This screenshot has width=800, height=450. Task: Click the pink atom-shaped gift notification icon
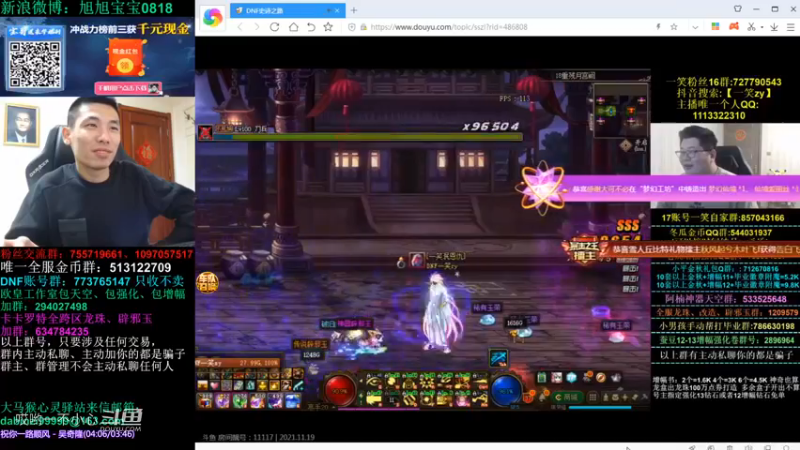pos(542,188)
